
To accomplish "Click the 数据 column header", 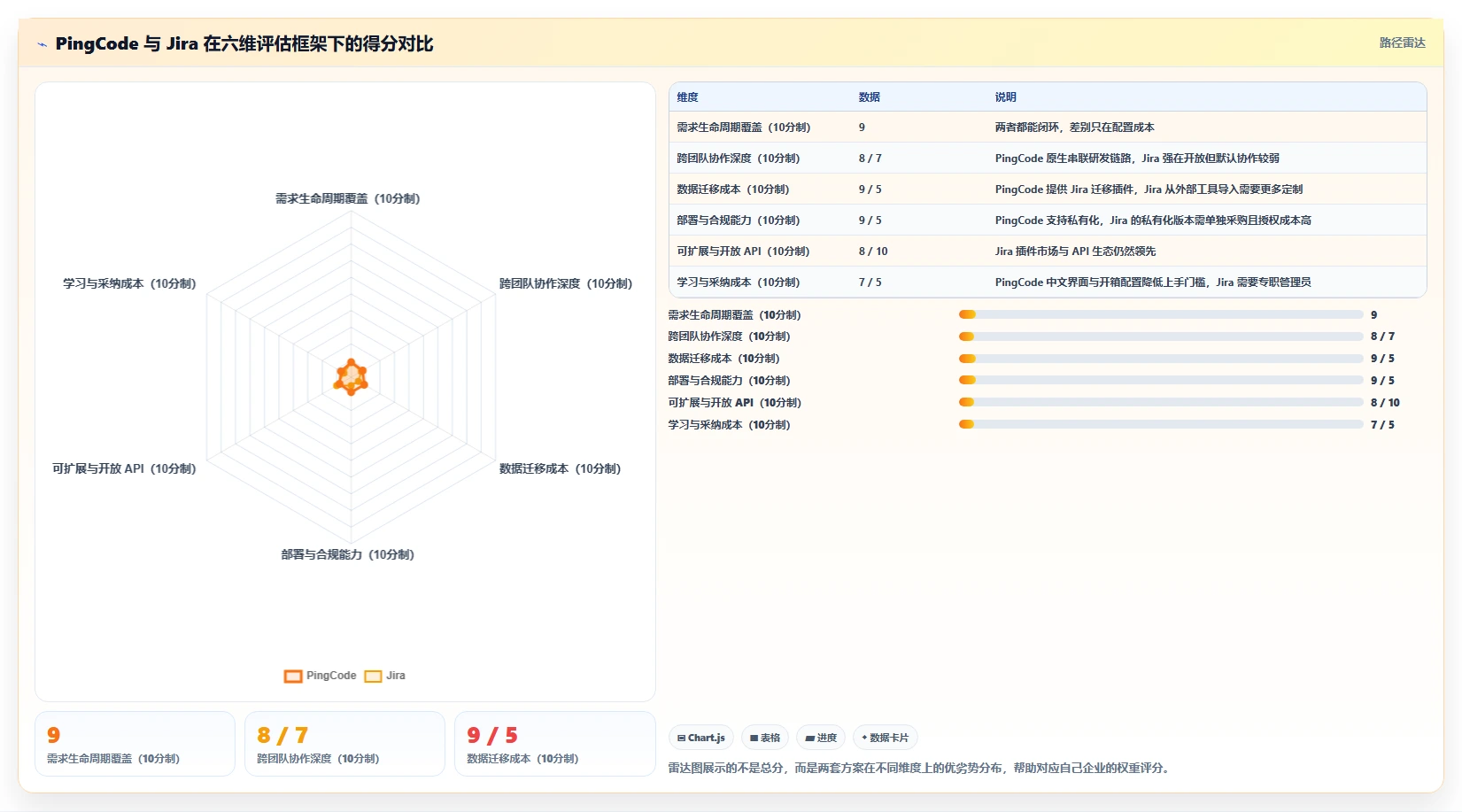I will pos(870,97).
